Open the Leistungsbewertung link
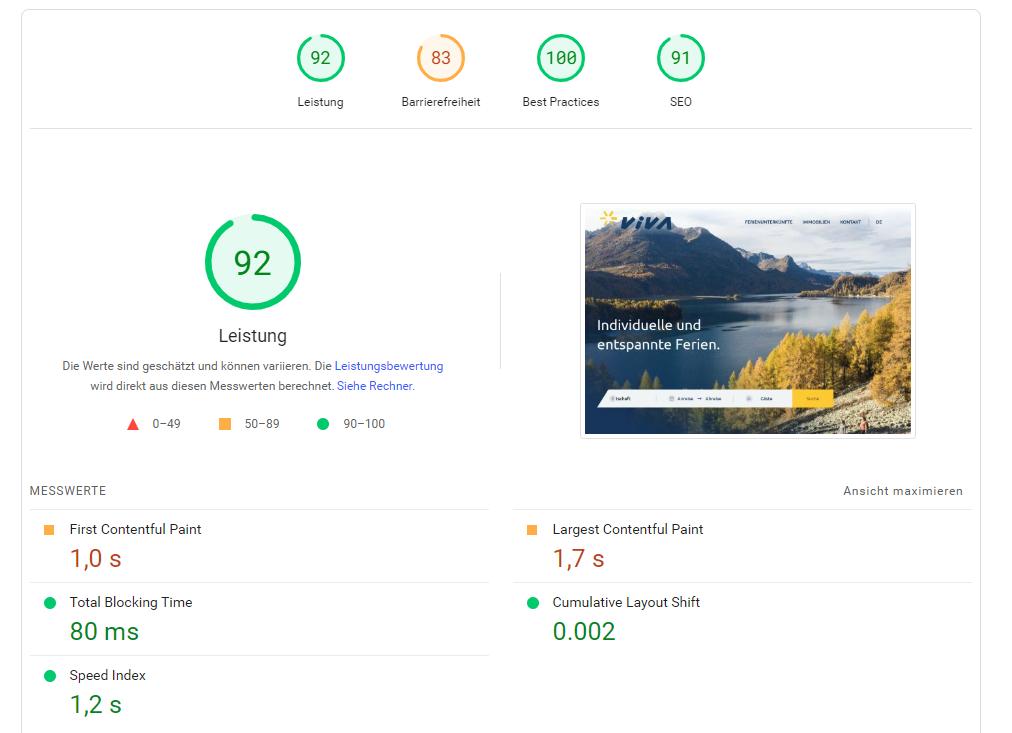The image size is (1012, 733). [389, 366]
